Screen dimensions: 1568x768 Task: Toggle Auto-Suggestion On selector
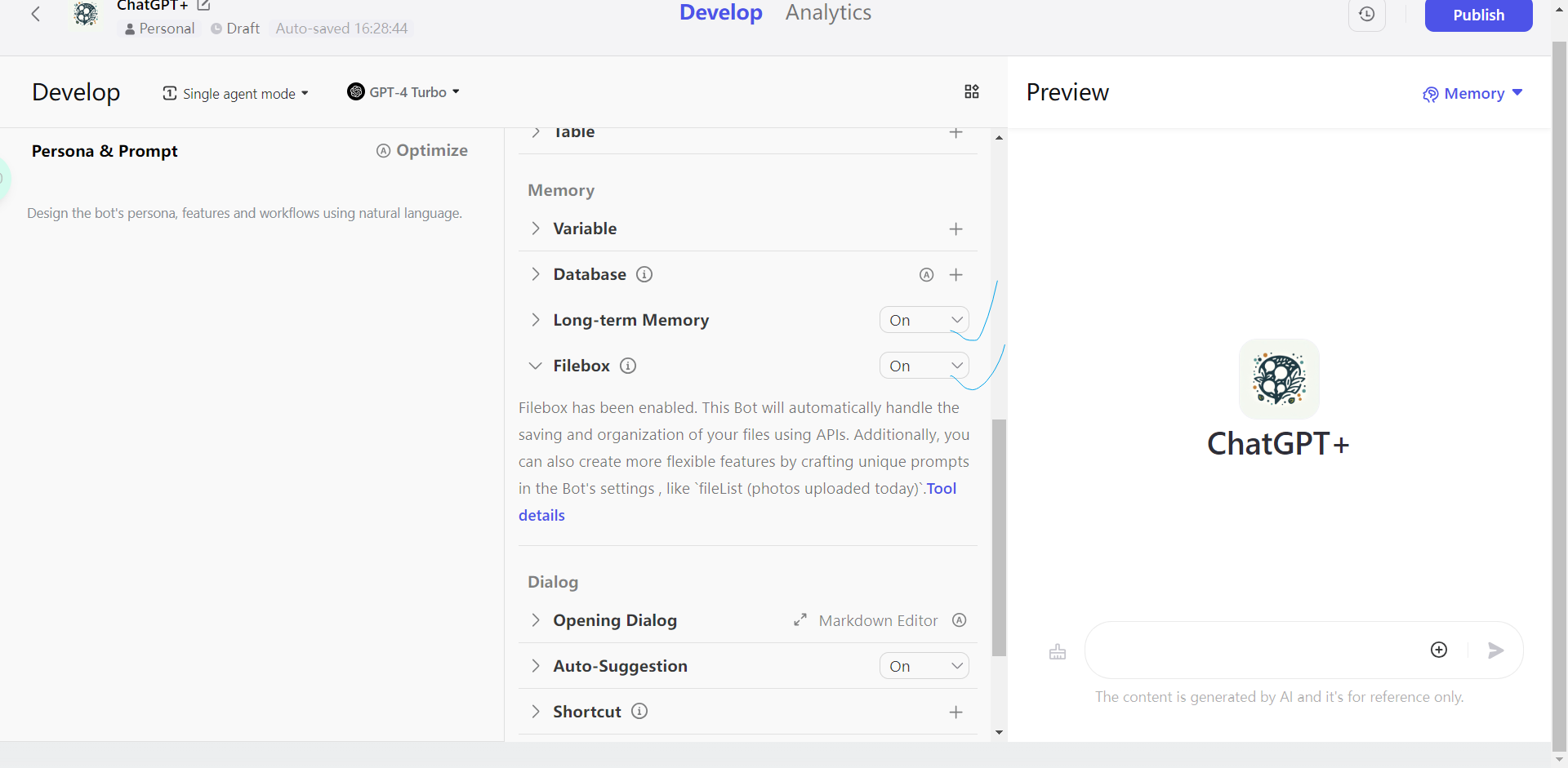pos(924,666)
